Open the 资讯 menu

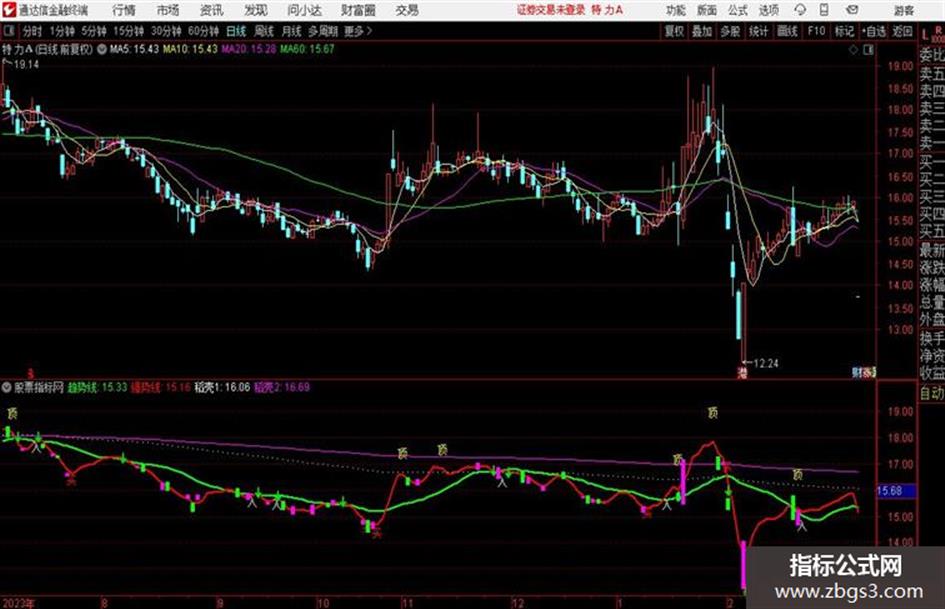(x=212, y=10)
